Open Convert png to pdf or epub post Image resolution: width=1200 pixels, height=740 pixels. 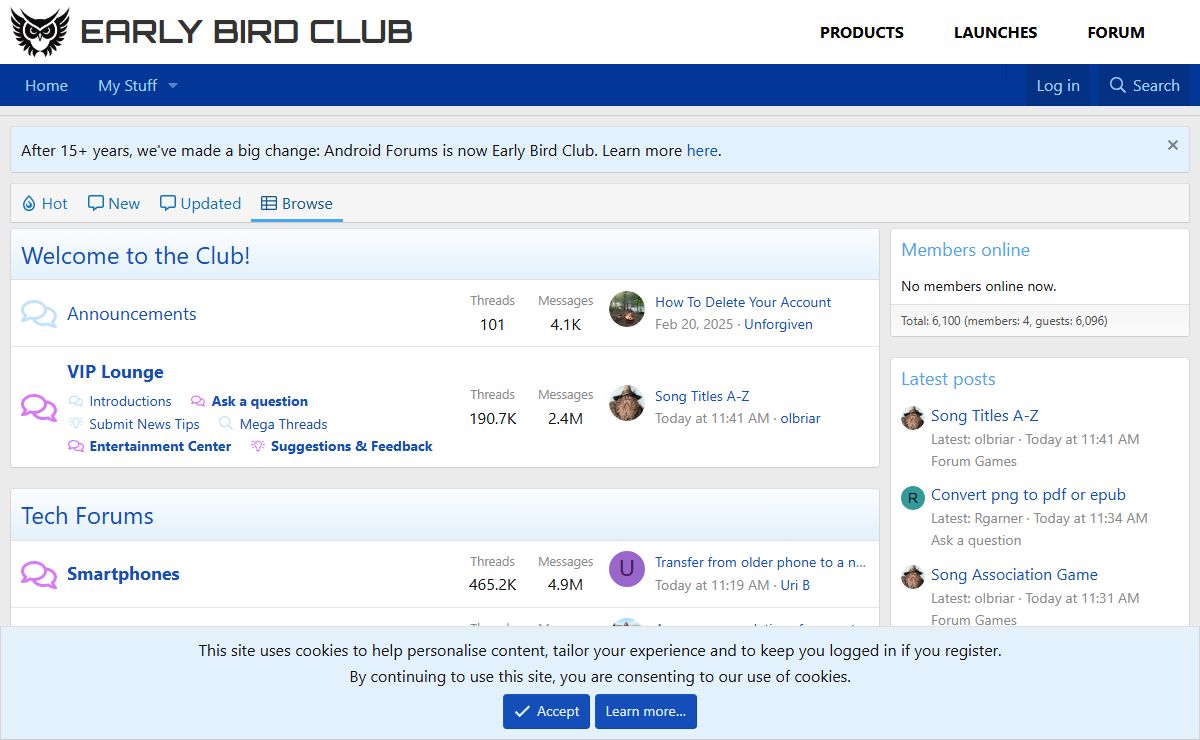pyautogui.click(x=1028, y=494)
